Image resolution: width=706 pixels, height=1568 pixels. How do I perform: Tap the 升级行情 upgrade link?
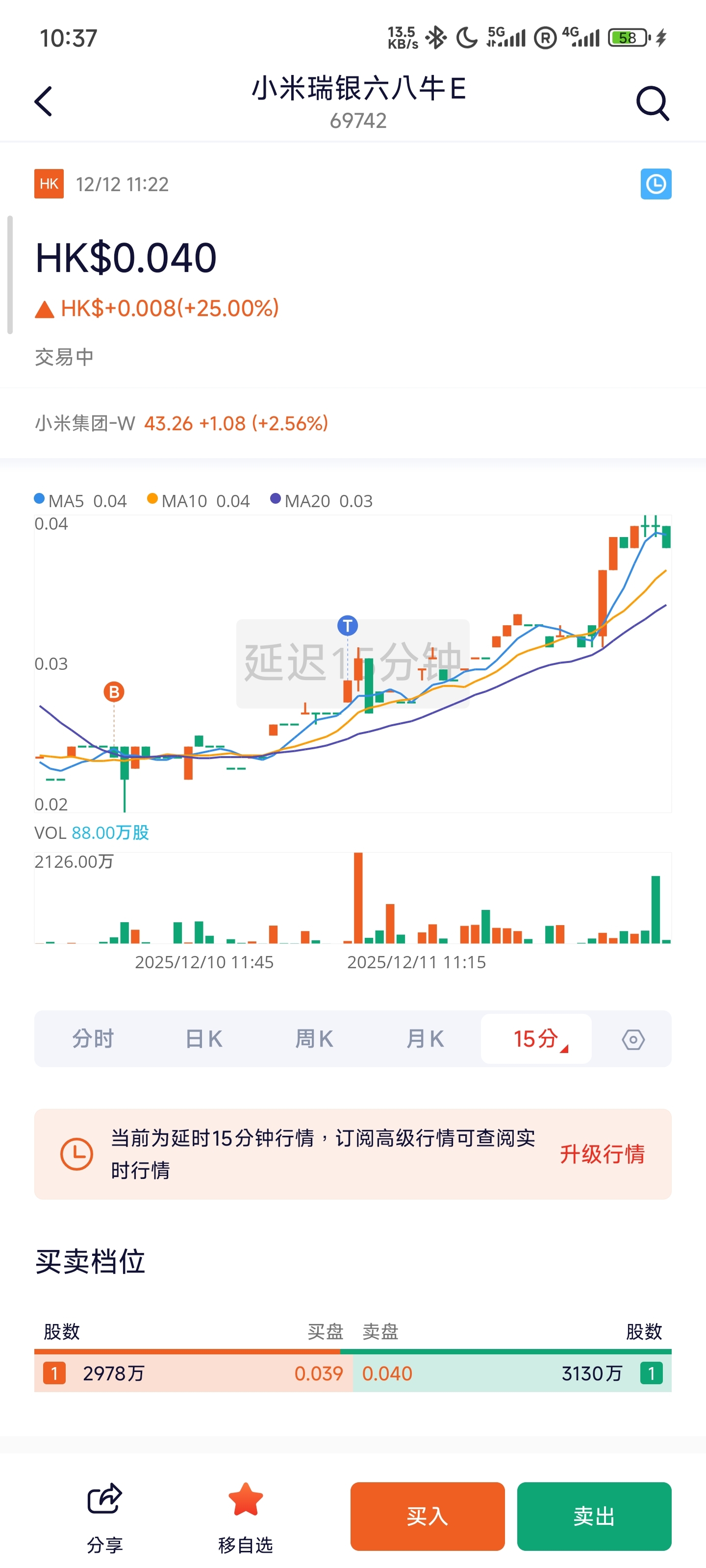pos(602,1153)
